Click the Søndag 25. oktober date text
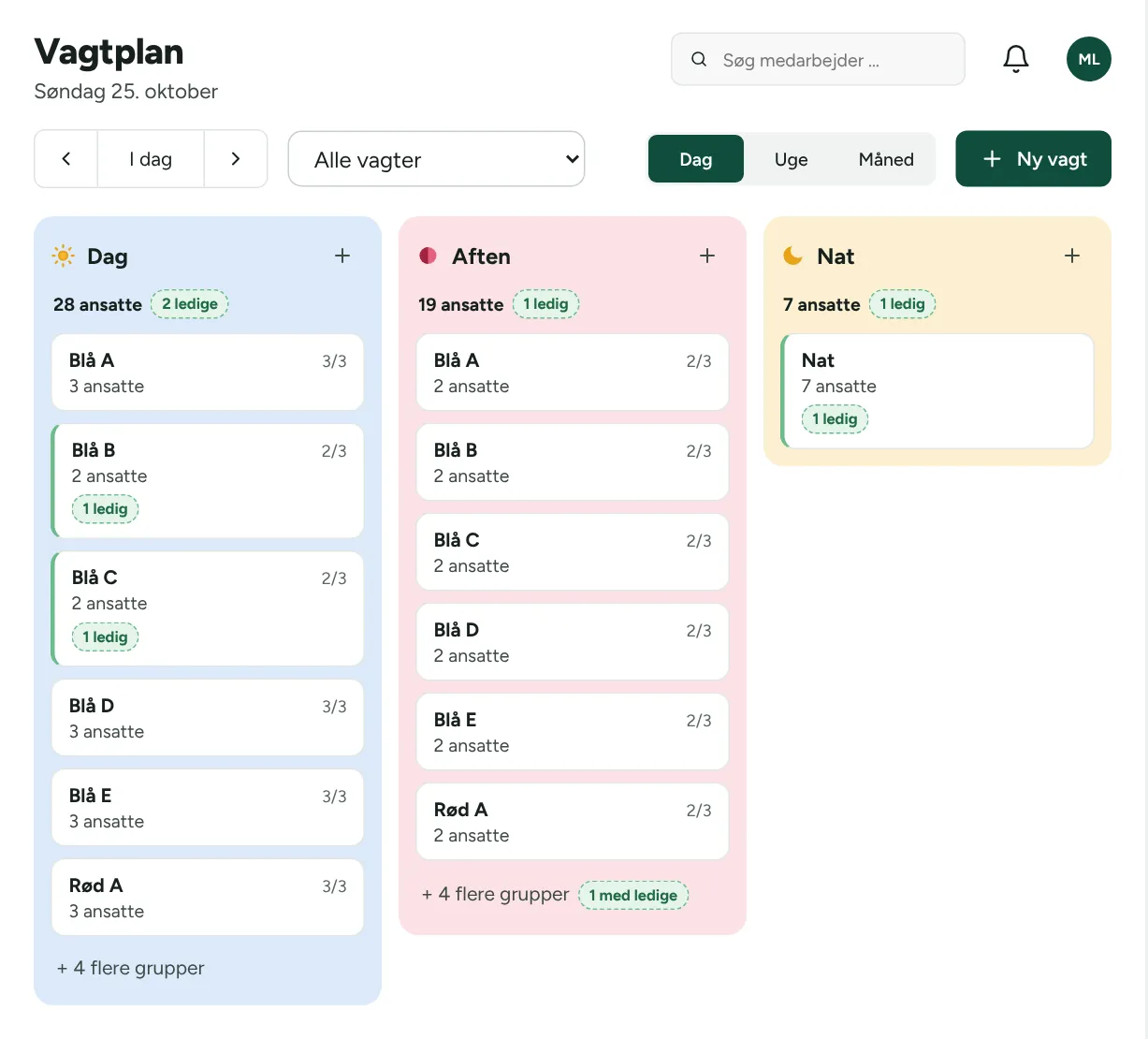This screenshot has width=1148, height=1039. (126, 92)
